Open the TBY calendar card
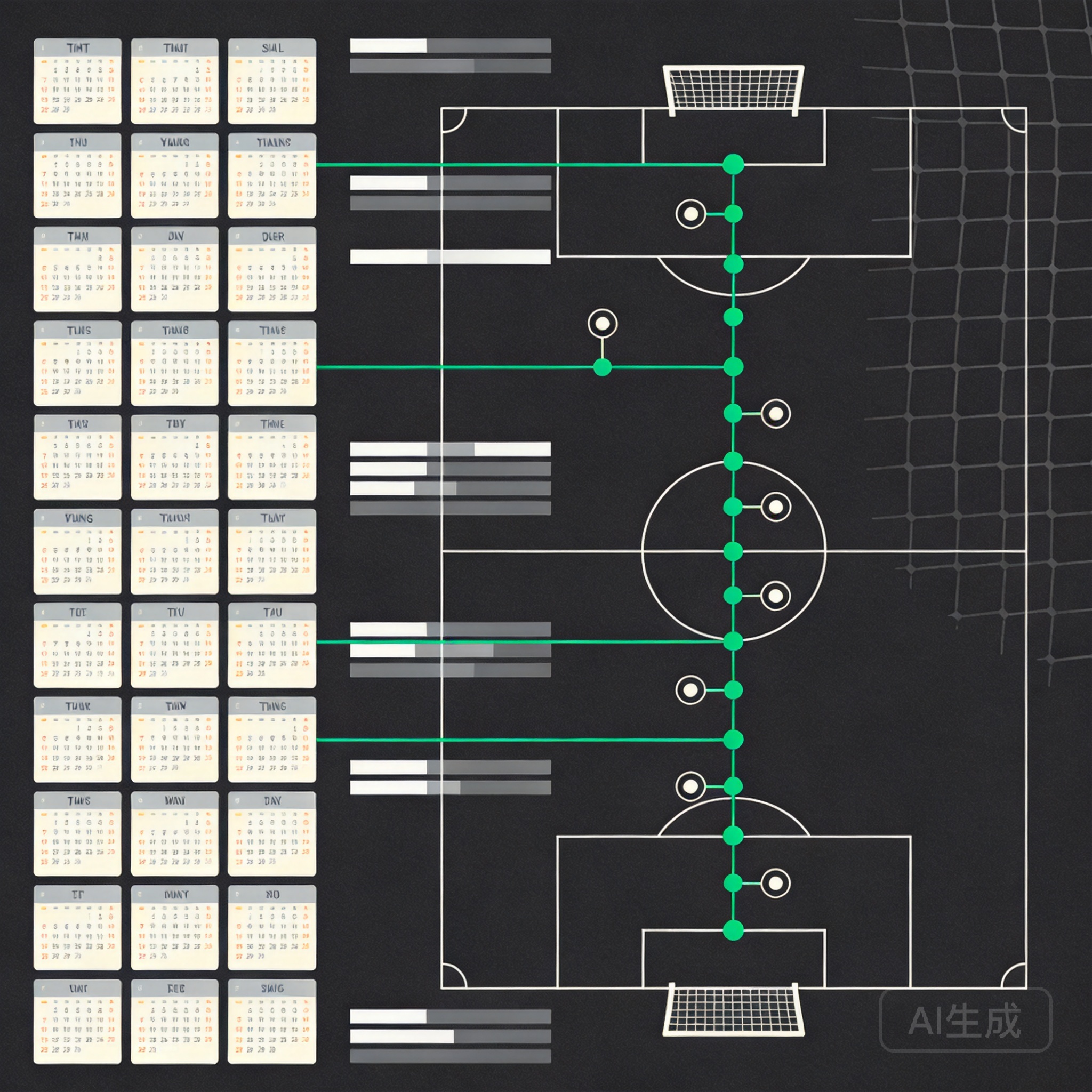Viewport: 1092px width, 1092px height. click(175, 457)
